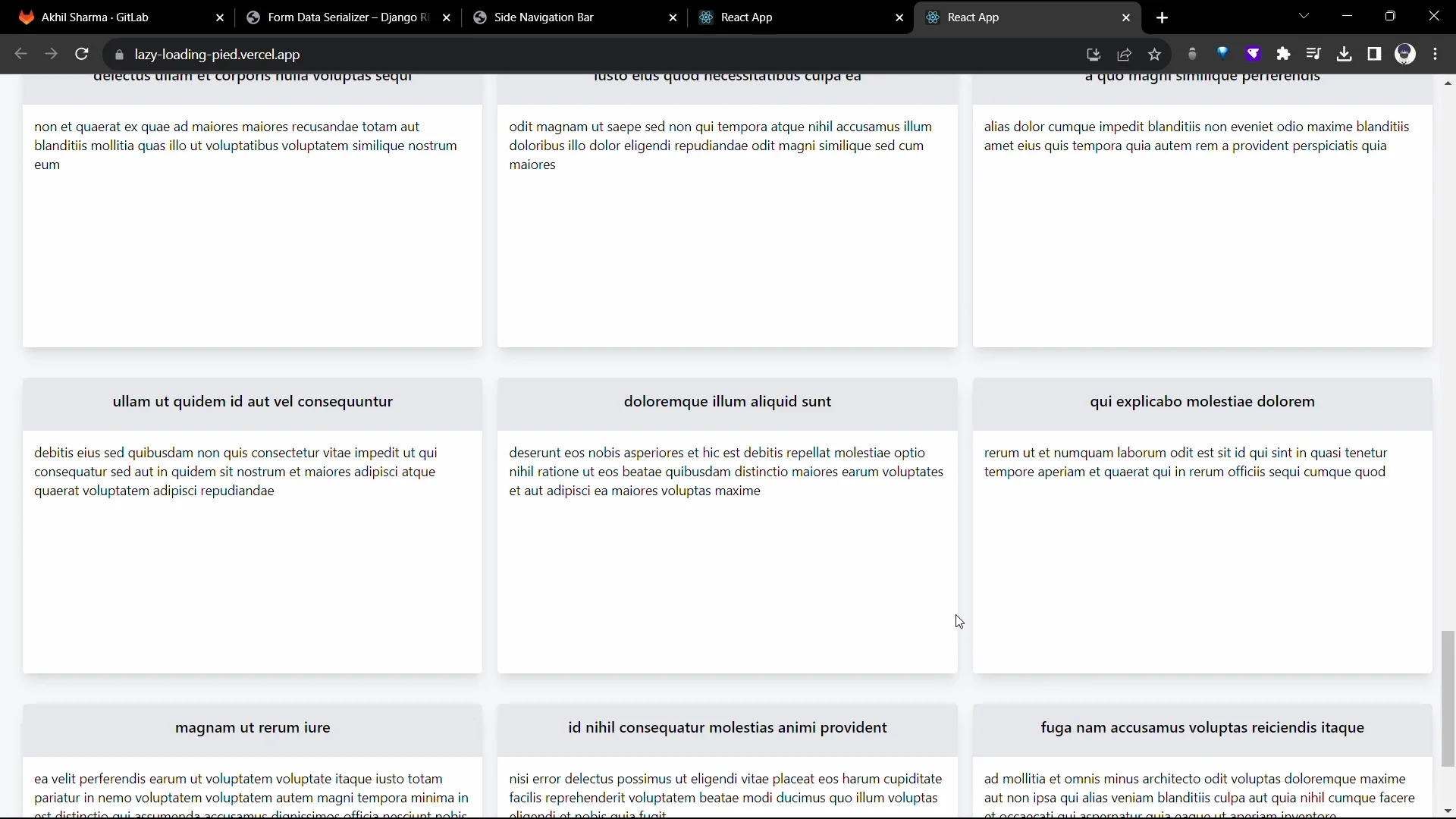Open the media playlist control
The width and height of the screenshot is (1456, 819).
click(1314, 54)
